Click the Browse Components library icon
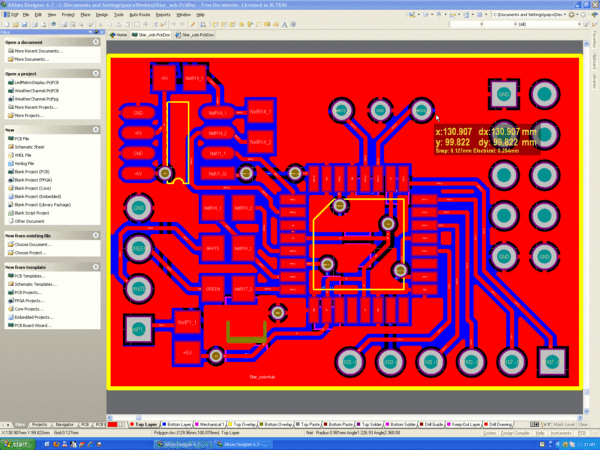This screenshot has height=450, width=600. point(203,24)
